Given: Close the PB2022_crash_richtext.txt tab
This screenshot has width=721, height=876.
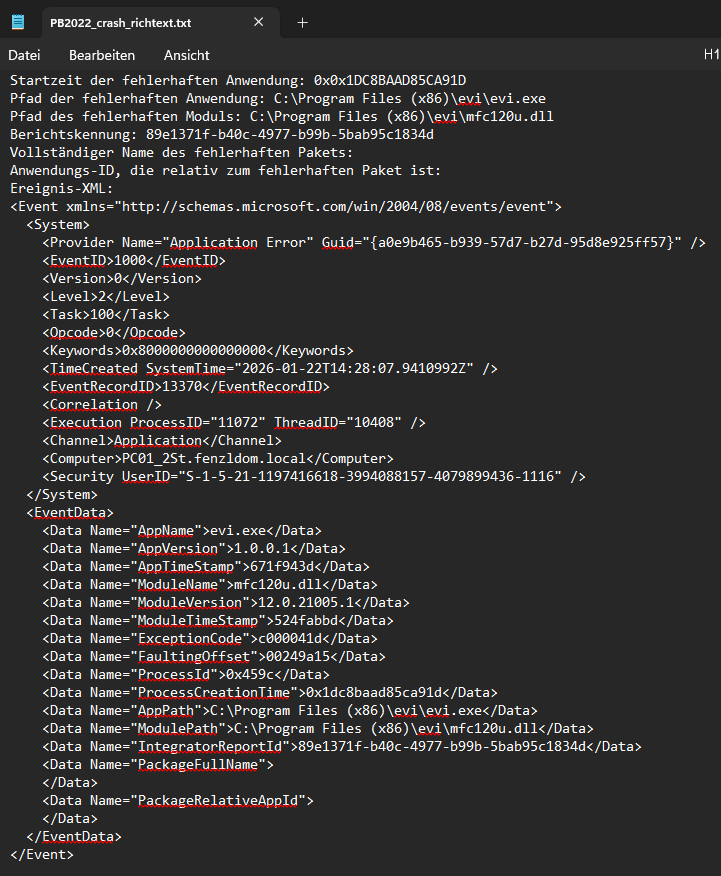Looking at the screenshot, I should [259, 22].
